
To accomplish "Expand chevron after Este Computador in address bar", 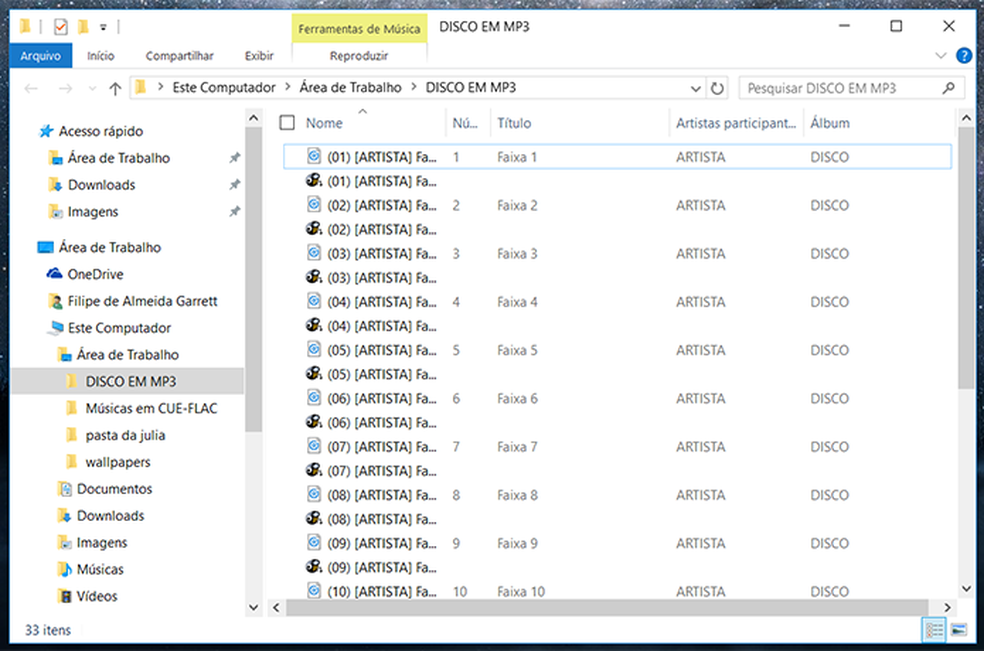I will 287,87.
